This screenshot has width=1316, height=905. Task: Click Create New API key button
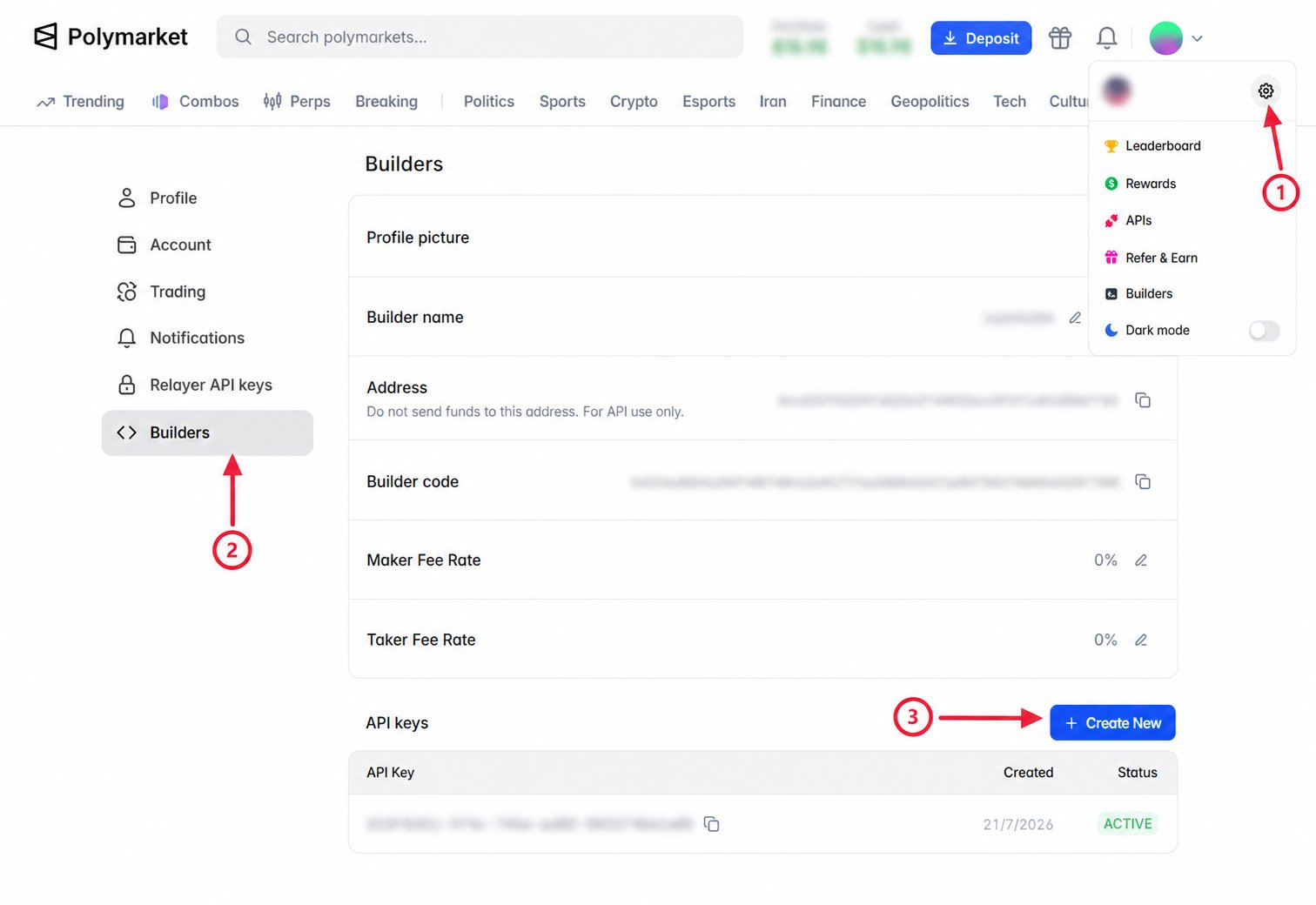[x=1112, y=723]
